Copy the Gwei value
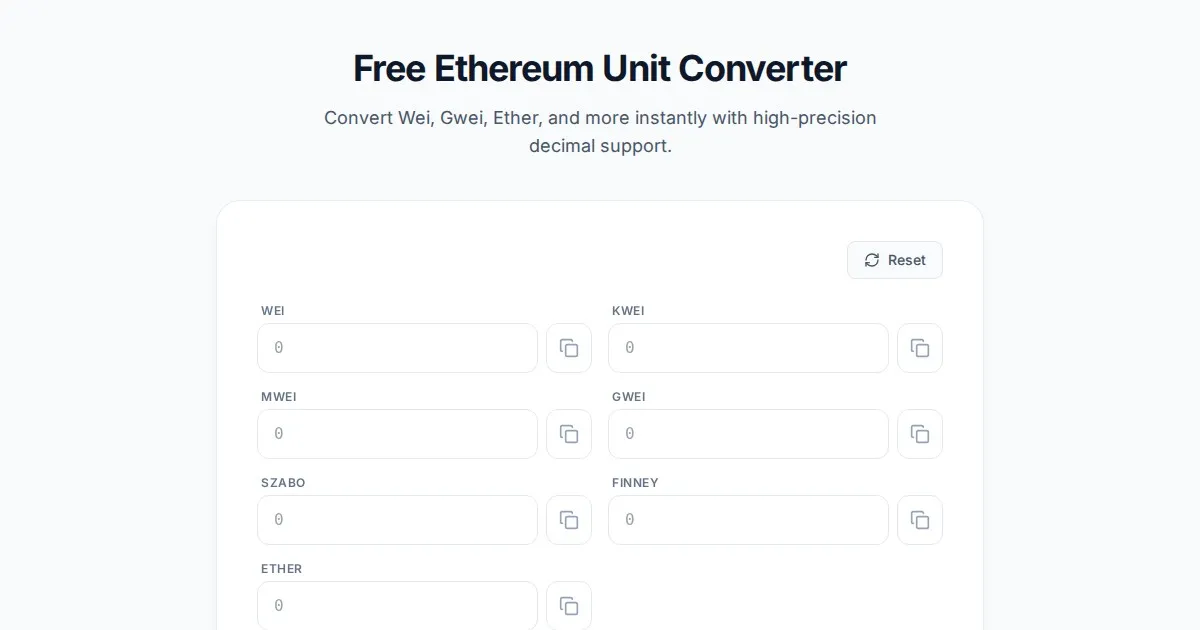 pos(920,434)
